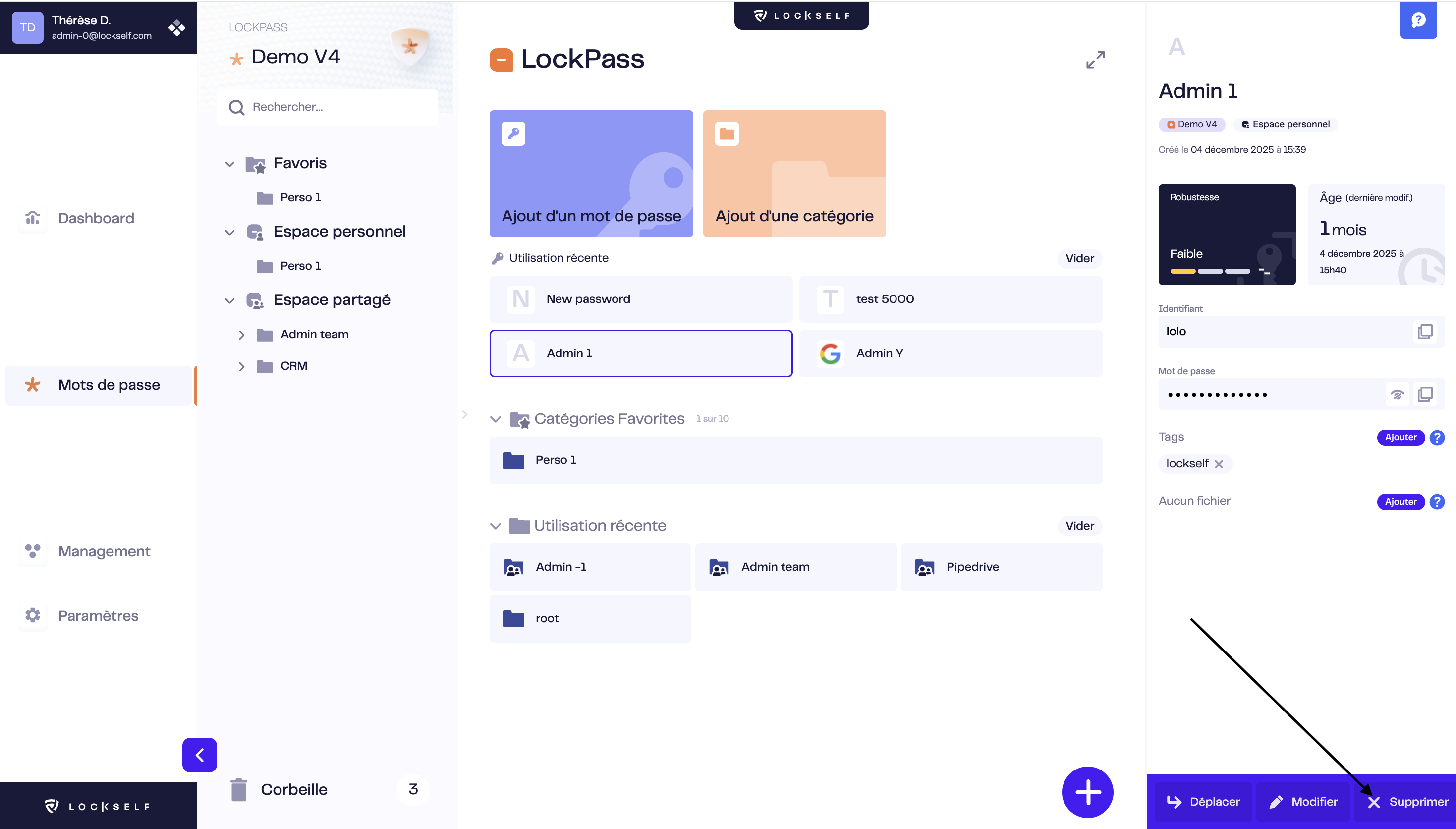1456x829 pixels.
Task: Click the Modifier button
Action: [x=1303, y=802]
